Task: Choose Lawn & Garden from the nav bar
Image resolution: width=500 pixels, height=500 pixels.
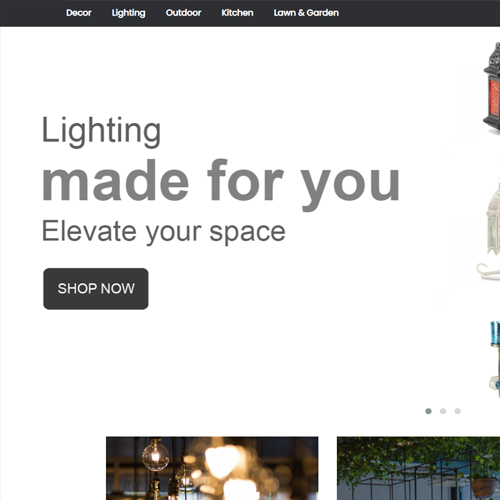Action: (x=306, y=13)
